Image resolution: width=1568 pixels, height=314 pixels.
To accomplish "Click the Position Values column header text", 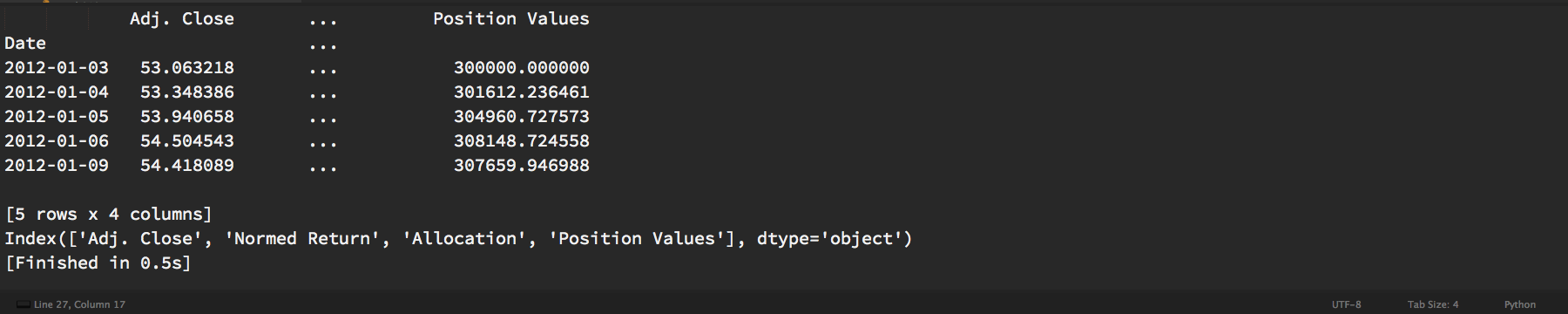I will [511, 19].
